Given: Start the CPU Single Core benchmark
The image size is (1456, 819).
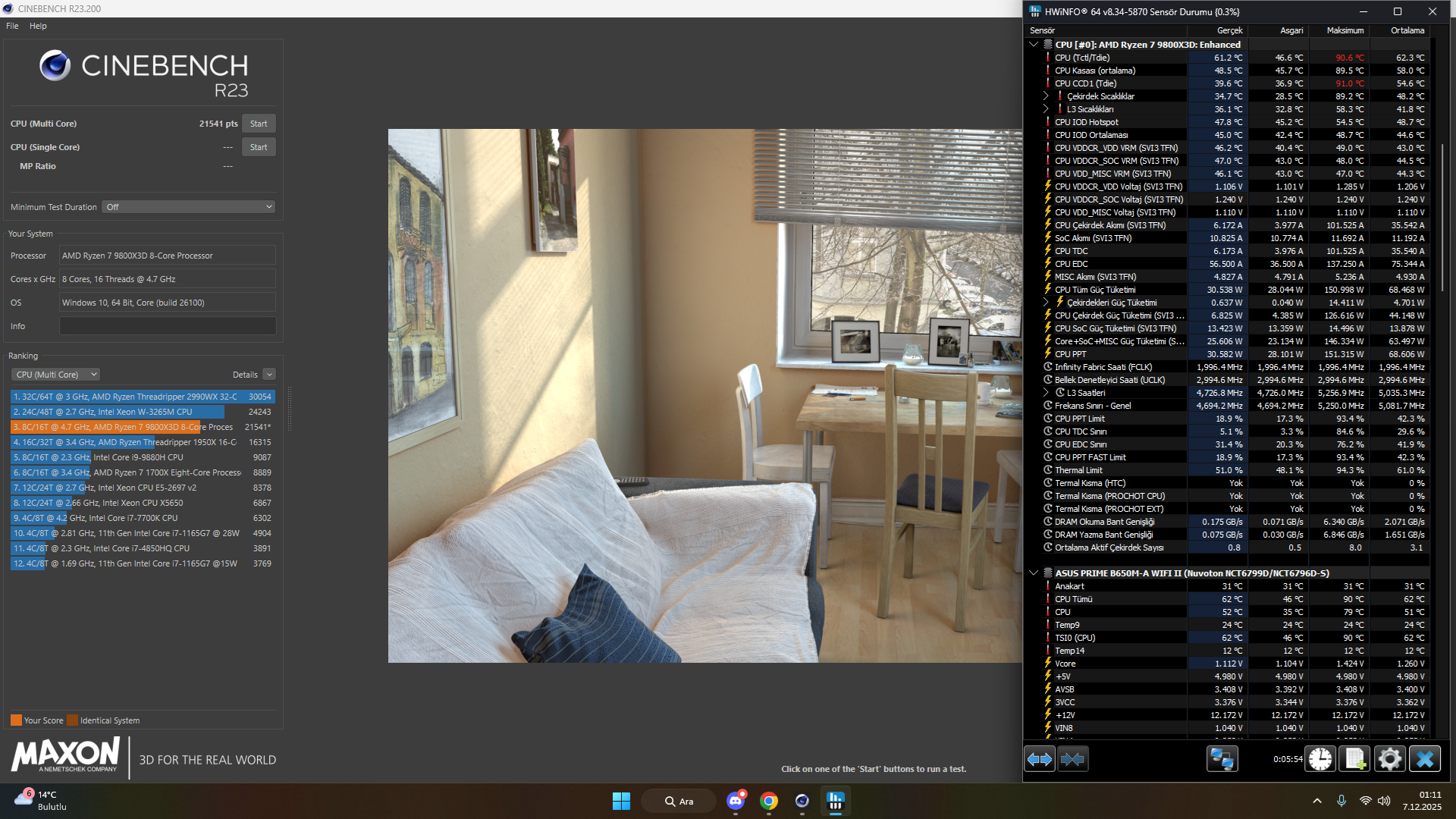Looking at the screenshot, I should tap(258, 146).
